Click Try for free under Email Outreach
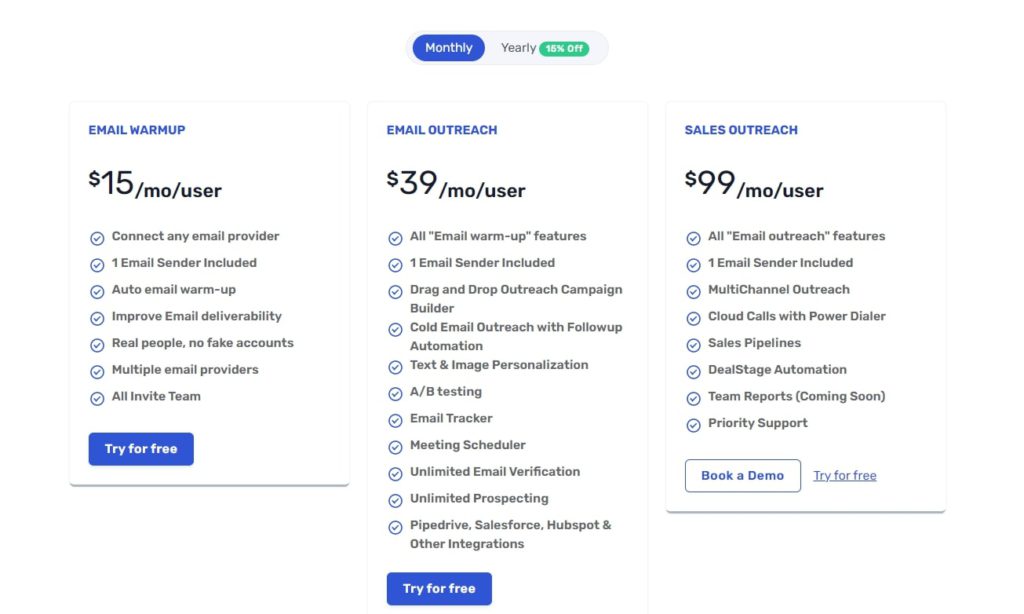 pyautogui.click(x=439, y=589)
